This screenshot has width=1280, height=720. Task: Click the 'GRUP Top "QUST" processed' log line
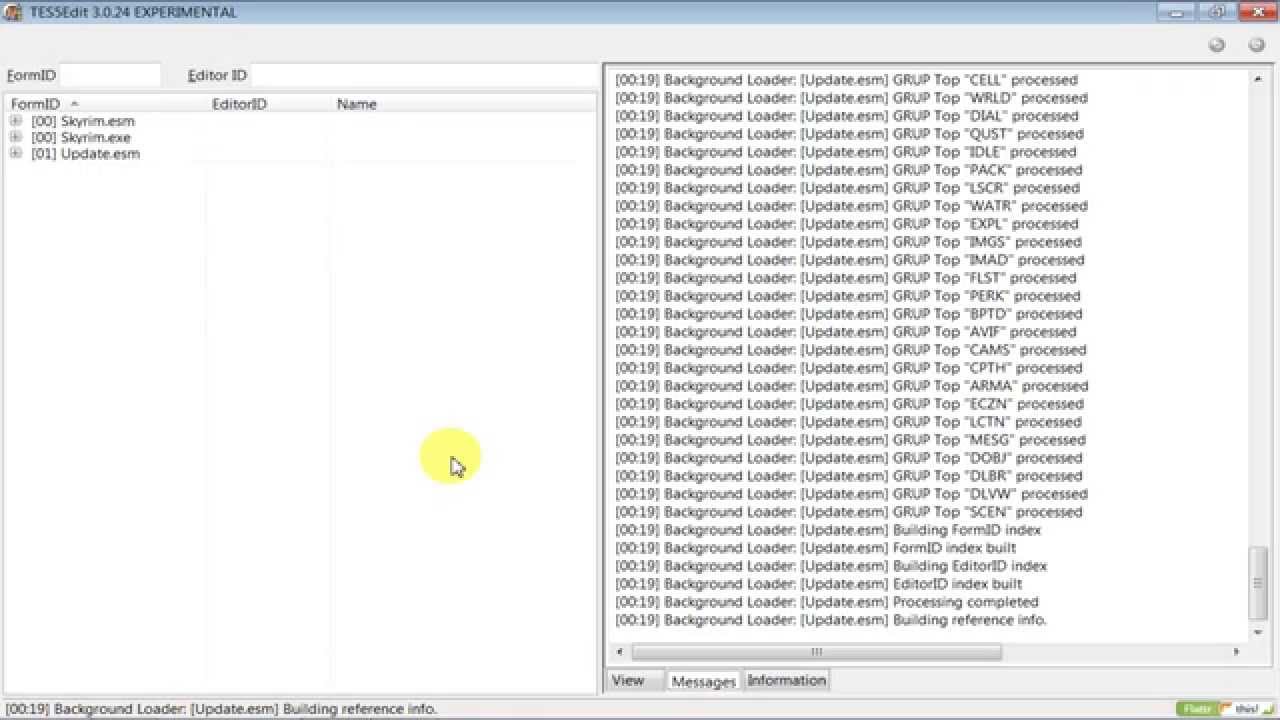849,134
